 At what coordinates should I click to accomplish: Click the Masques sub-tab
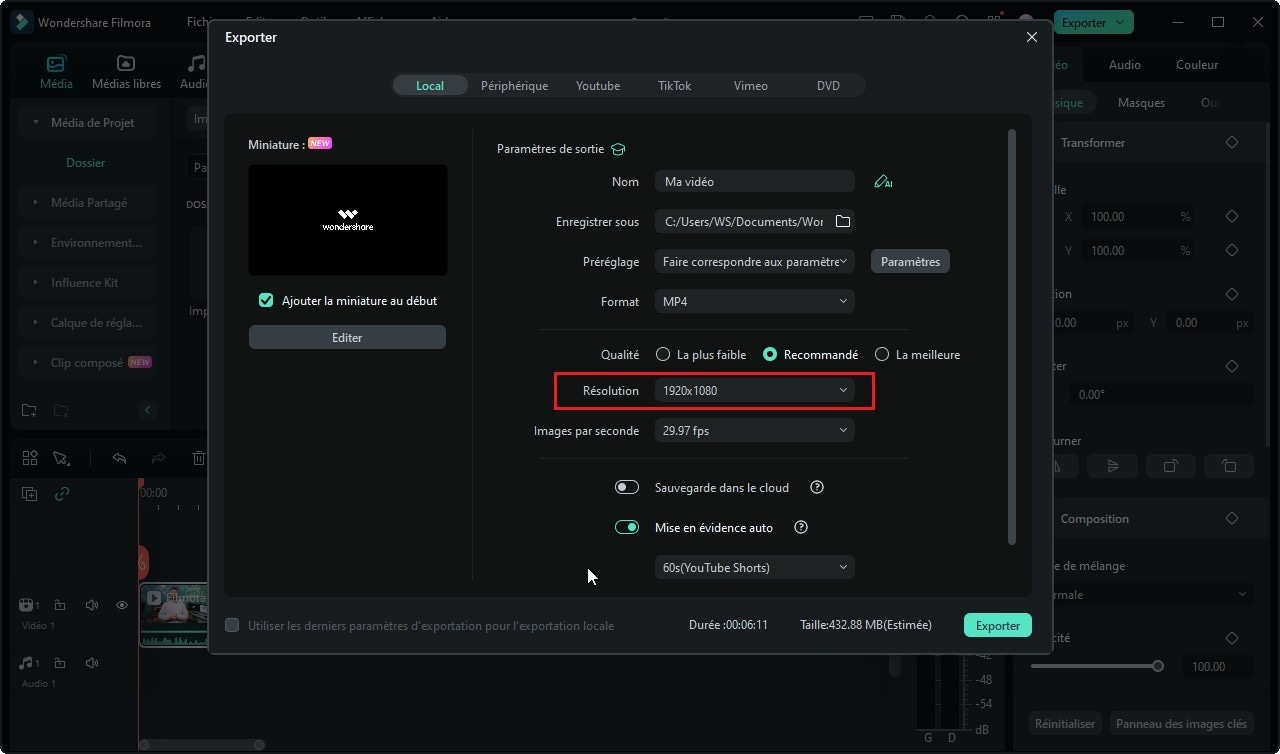pyautogui.click(x=1141, y=103)
